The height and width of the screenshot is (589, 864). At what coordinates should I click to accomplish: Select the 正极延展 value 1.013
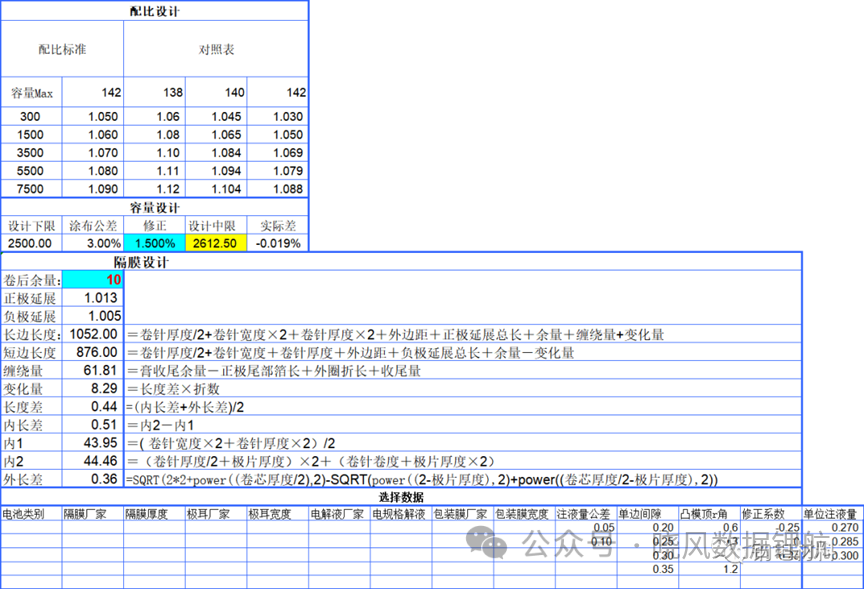[93, 298]
